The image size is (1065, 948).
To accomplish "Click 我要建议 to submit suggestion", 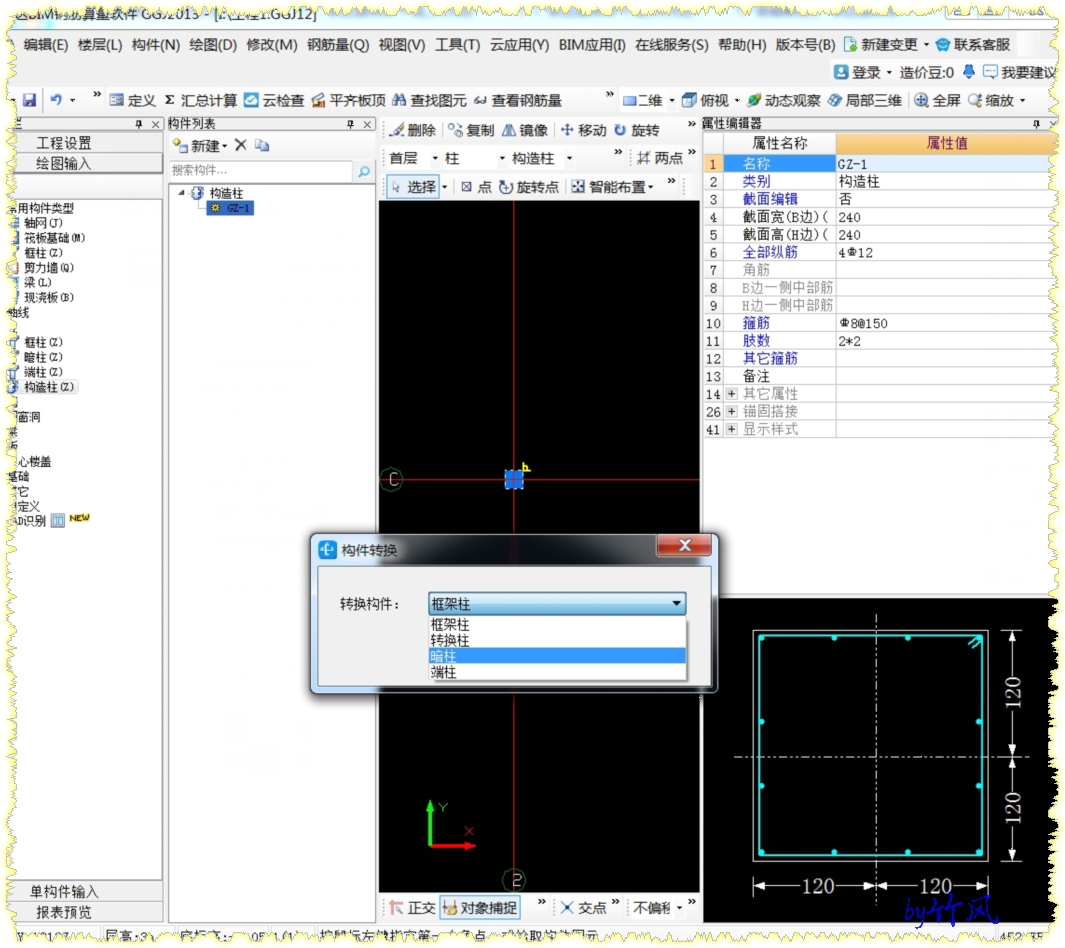I will click(1019, 72).
